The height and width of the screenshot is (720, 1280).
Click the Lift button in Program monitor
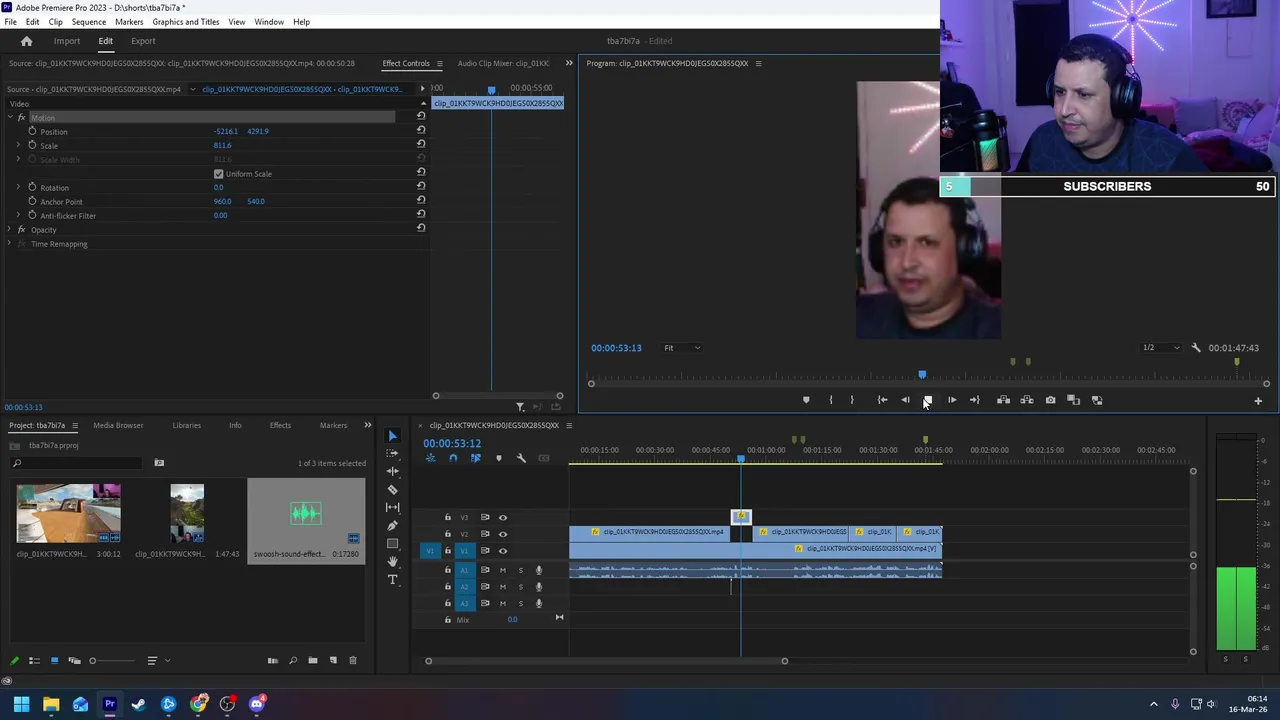click(1003, 400)
